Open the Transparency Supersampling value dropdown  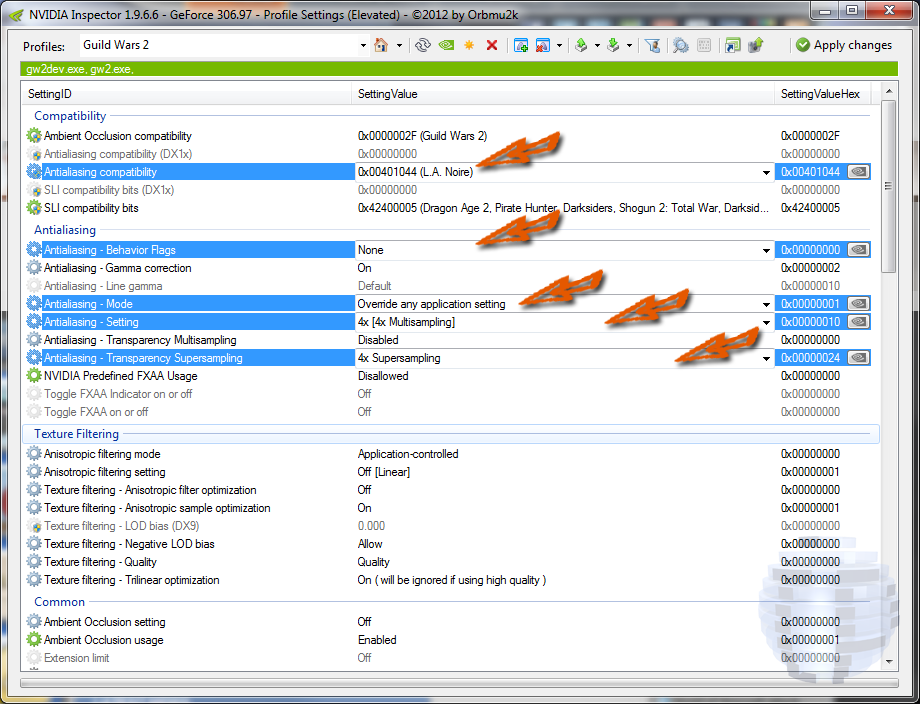[x=766, y=358]
